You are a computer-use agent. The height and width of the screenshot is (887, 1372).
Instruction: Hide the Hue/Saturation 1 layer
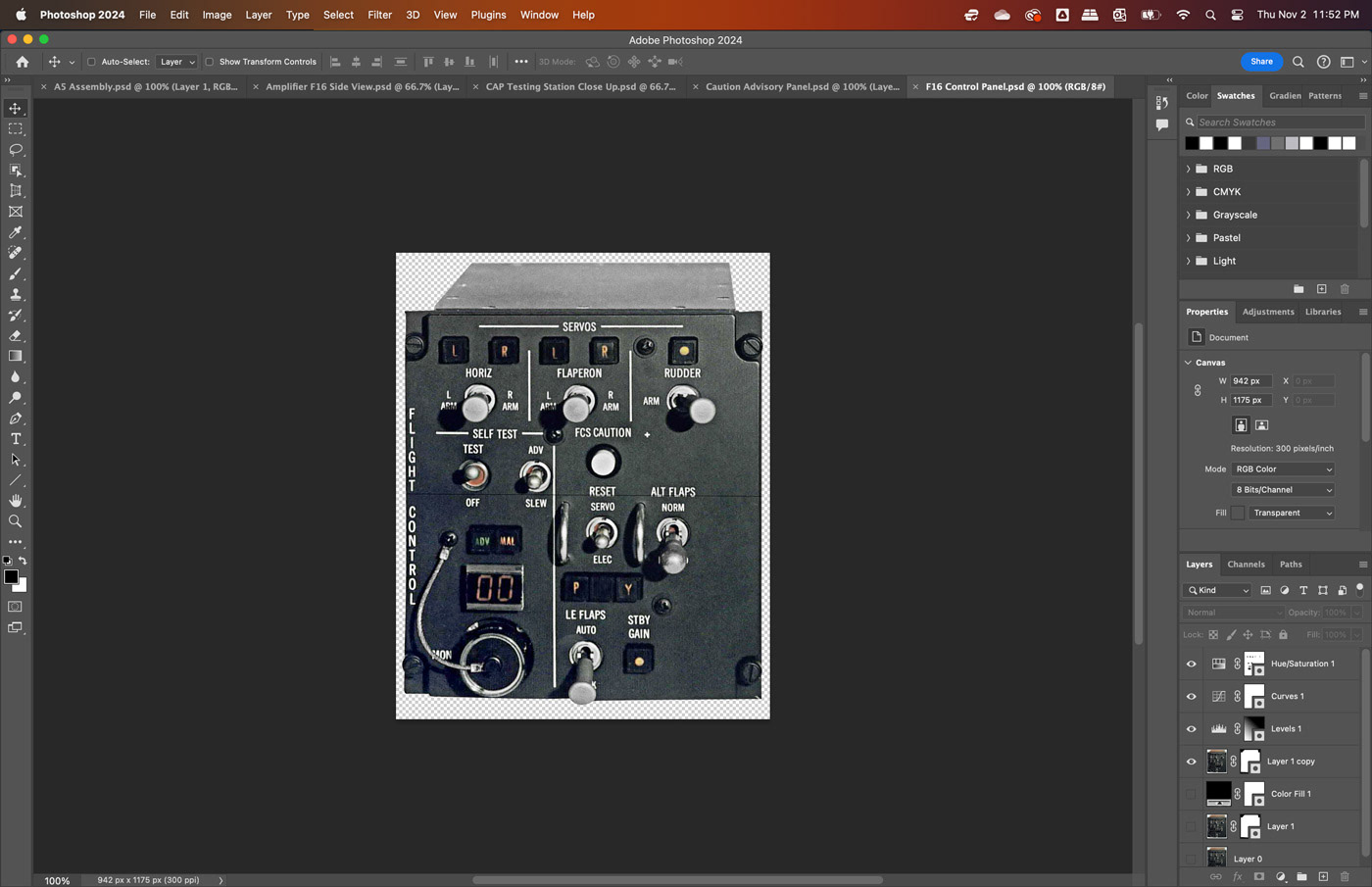click(1192, 664)
